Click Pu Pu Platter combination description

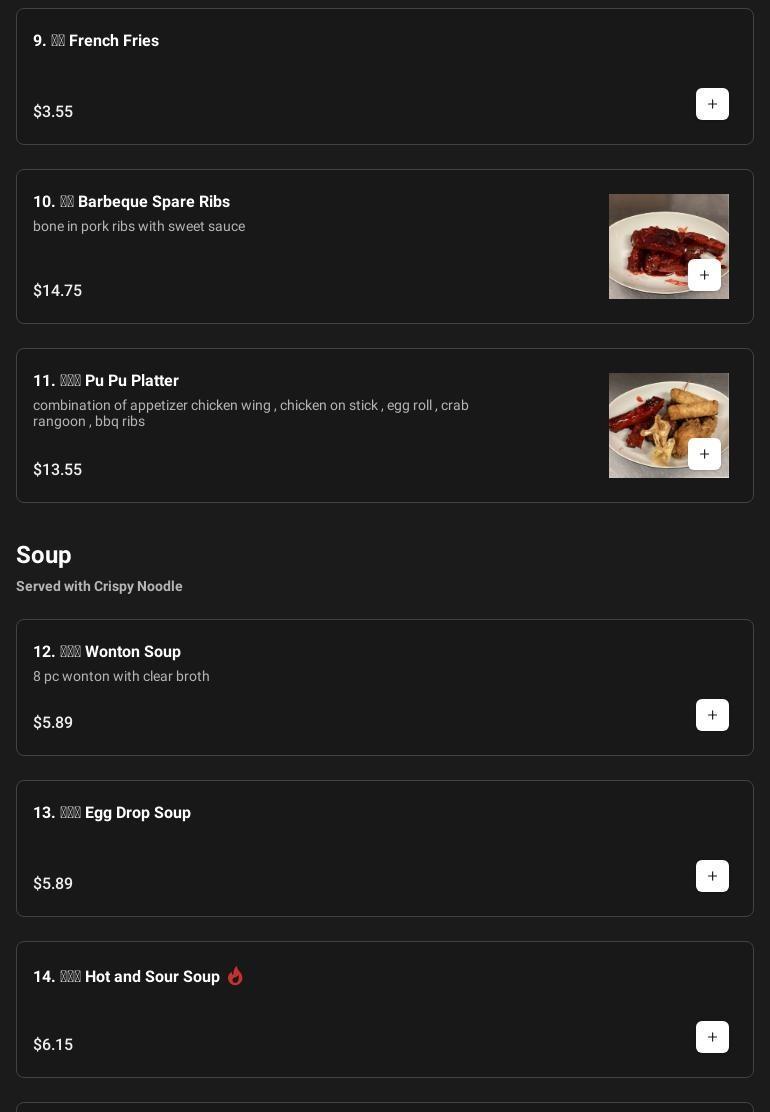pyautogui.click(x=250, y=413)
